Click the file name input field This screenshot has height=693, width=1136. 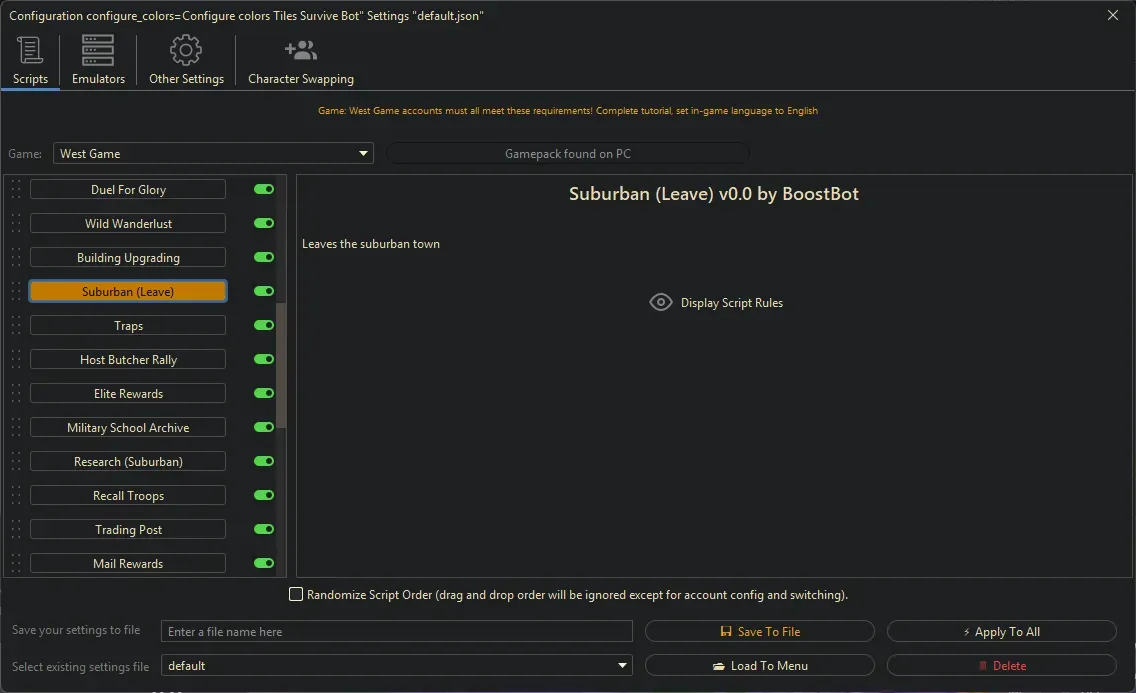397,632
